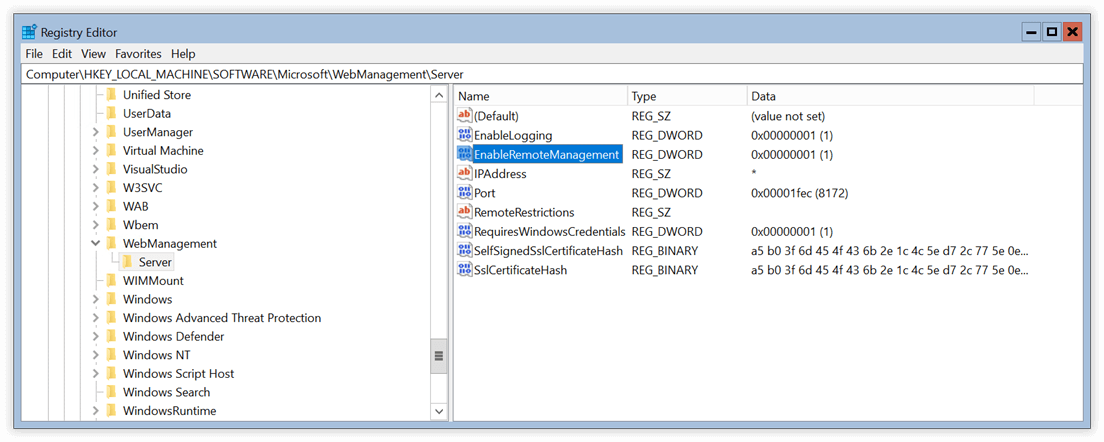Click the WAB folder icon

pyautogui.click(x=111, y=206)
